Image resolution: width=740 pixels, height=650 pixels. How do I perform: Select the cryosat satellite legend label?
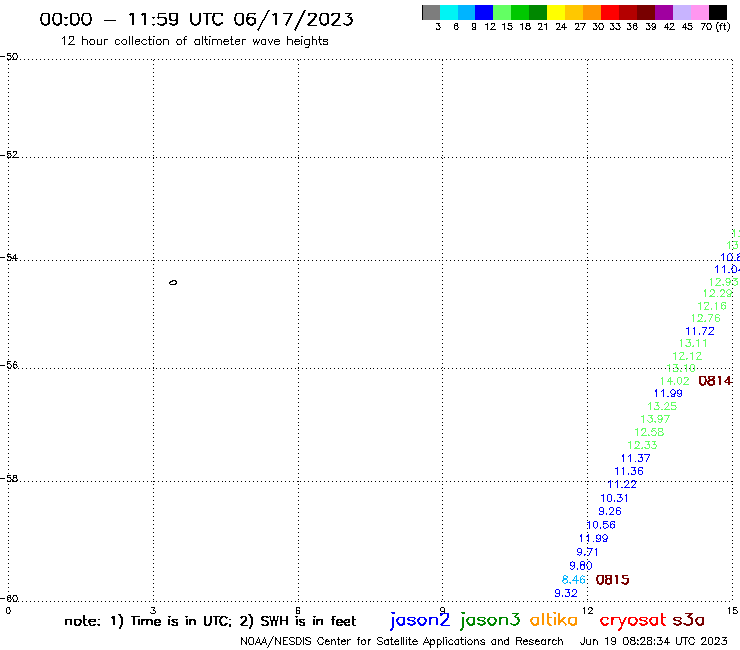click(x=633, y=621)
